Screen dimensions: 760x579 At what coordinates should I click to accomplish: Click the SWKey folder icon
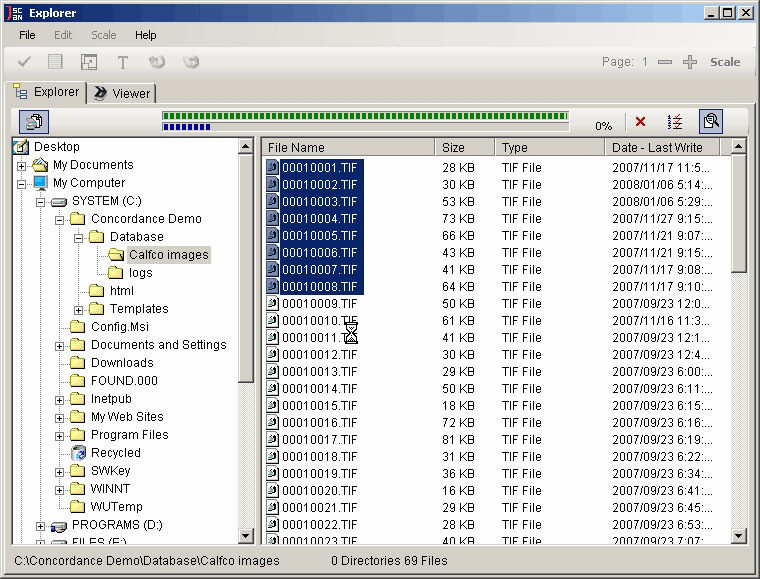(78, 470)
